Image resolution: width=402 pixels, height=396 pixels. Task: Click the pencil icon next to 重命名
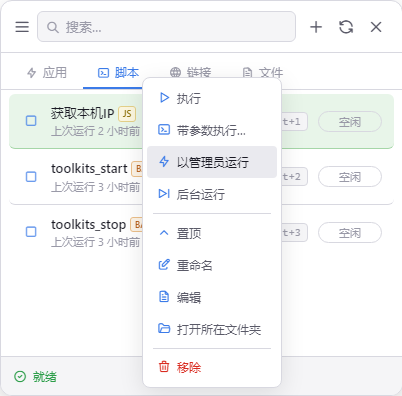(164, 265)
